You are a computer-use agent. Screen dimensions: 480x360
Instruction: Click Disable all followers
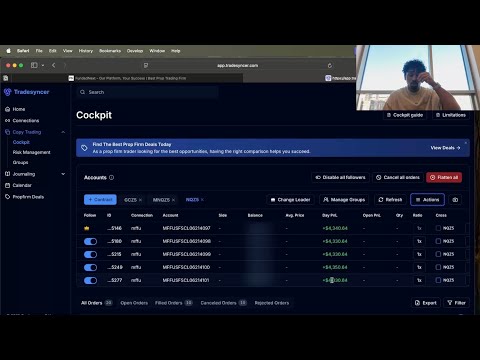340,177
